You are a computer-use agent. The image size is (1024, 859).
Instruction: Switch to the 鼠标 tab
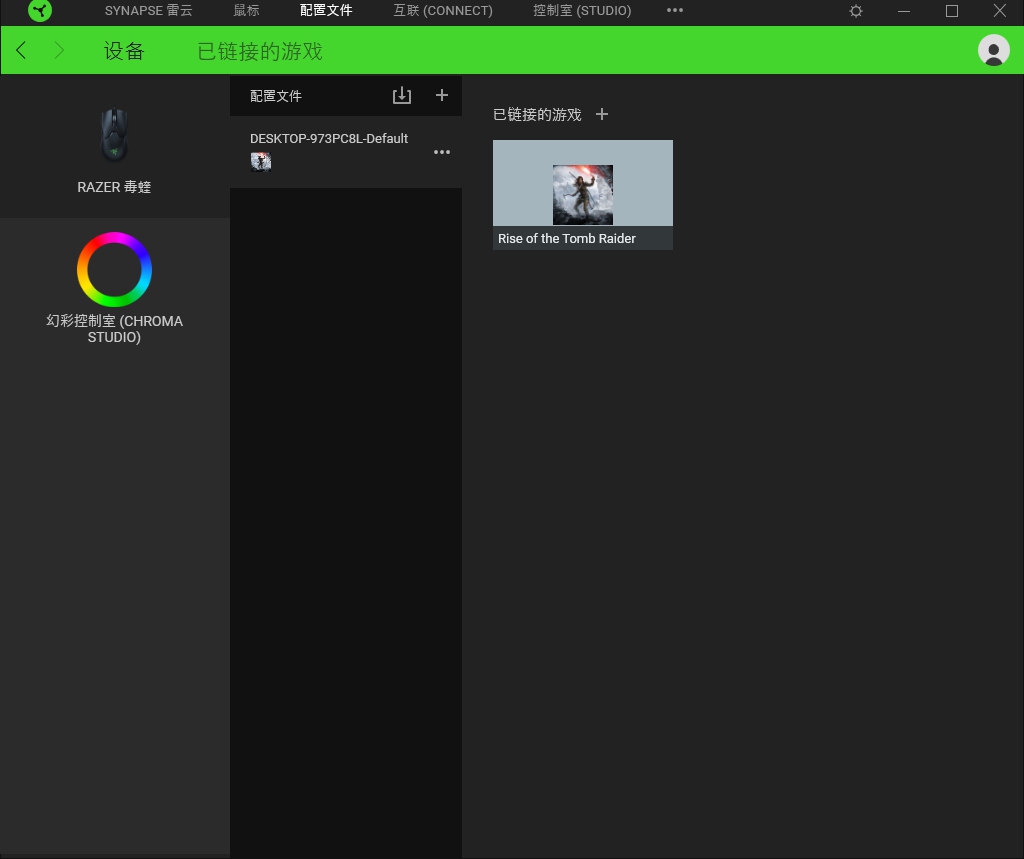pyautogui.click(x=246, y=11)
